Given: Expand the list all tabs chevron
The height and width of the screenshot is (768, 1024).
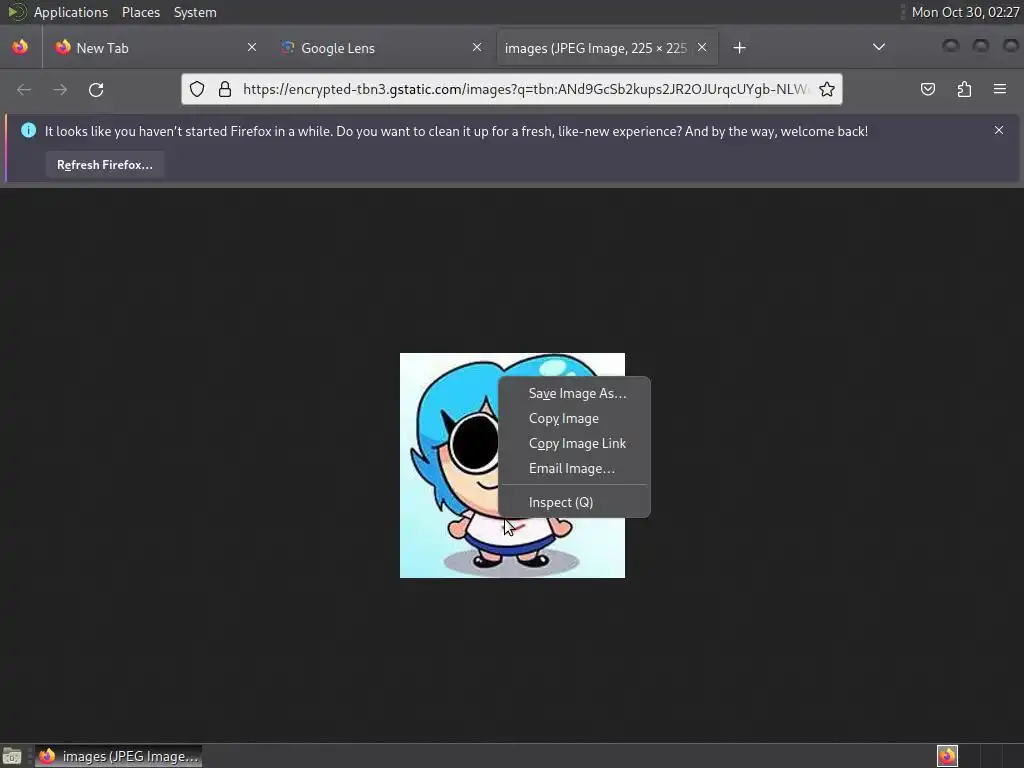Looking at the screenshot, I should pos(879,47).
